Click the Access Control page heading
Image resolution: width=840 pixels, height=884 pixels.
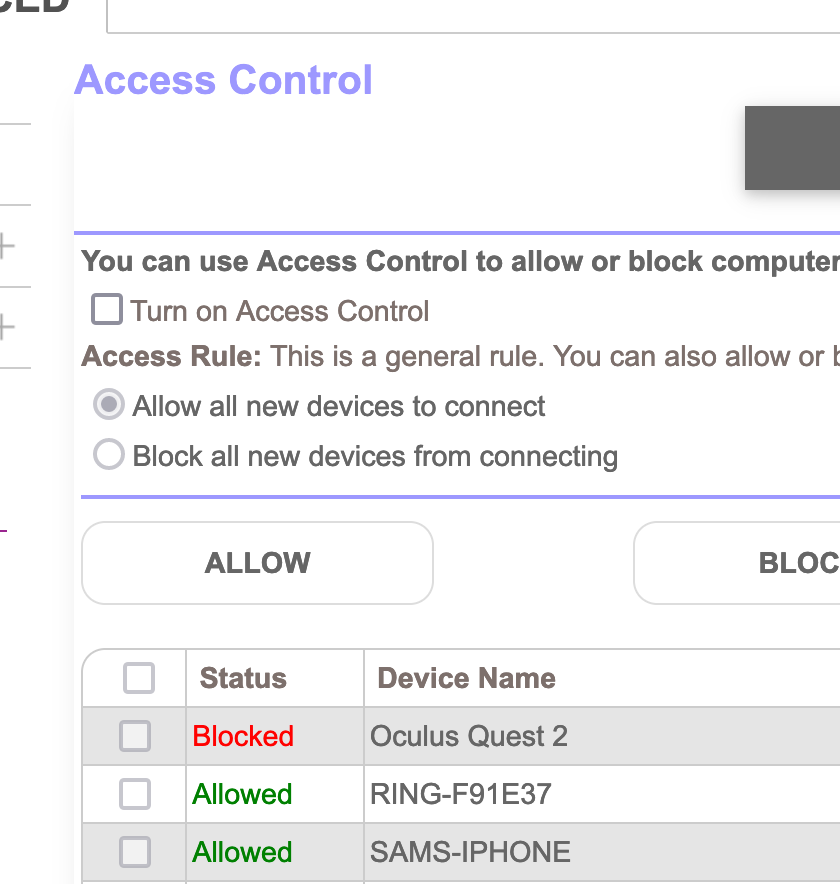click(x=223, y=80)
